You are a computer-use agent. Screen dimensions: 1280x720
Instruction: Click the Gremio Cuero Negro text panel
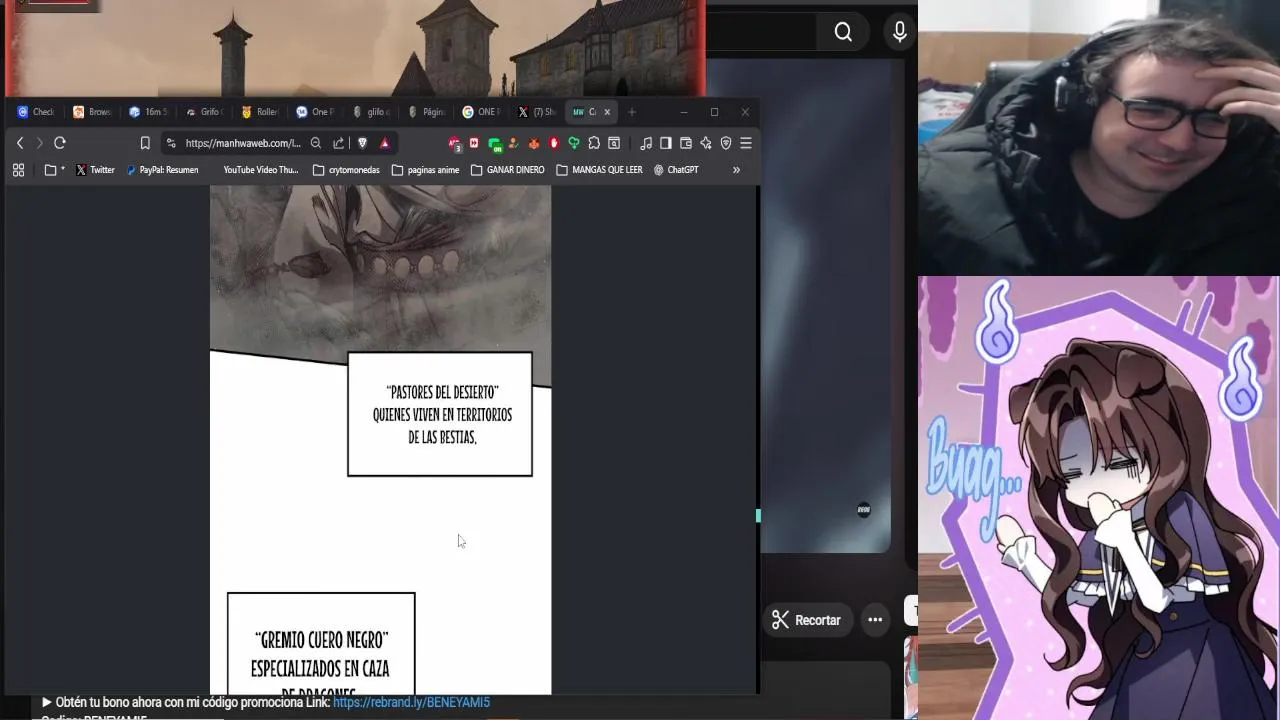click(321, 644)
